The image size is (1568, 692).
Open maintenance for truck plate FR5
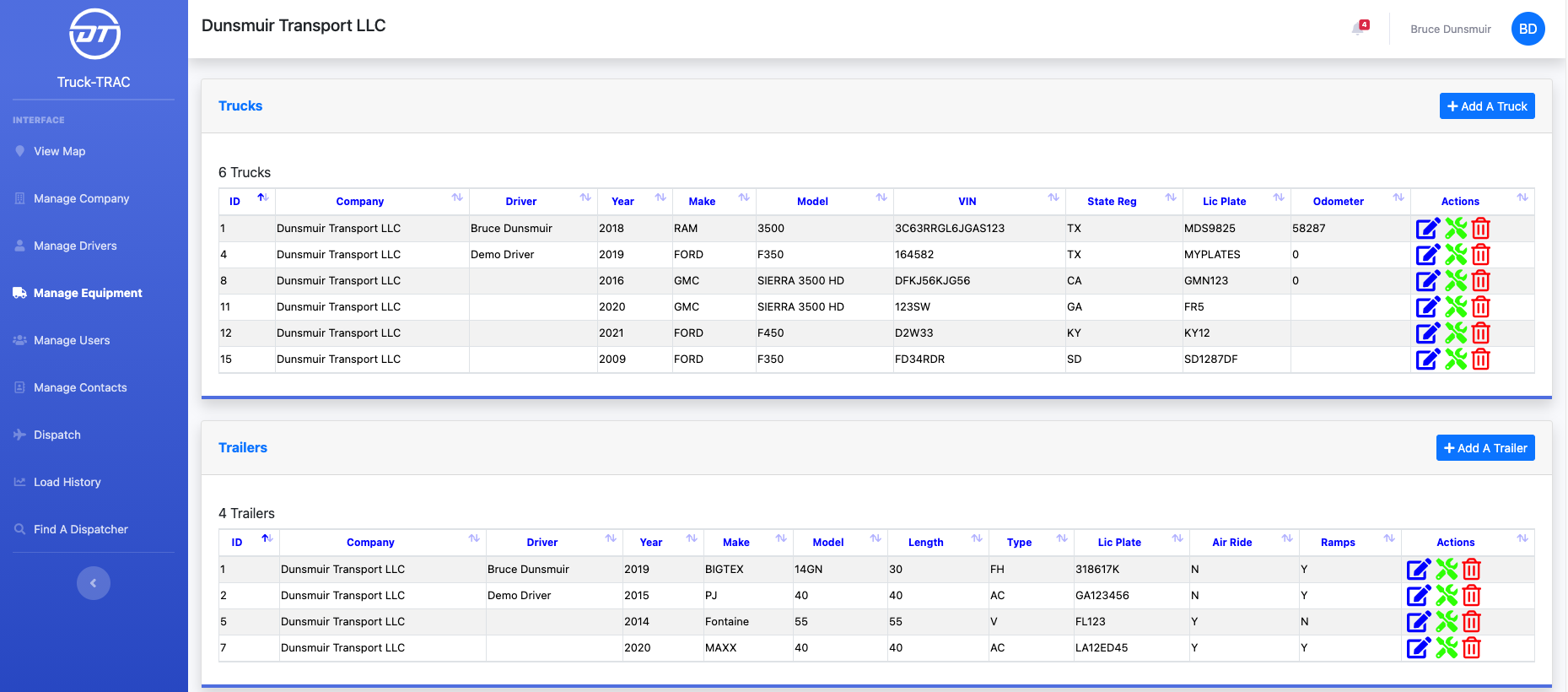(1456, 306)
